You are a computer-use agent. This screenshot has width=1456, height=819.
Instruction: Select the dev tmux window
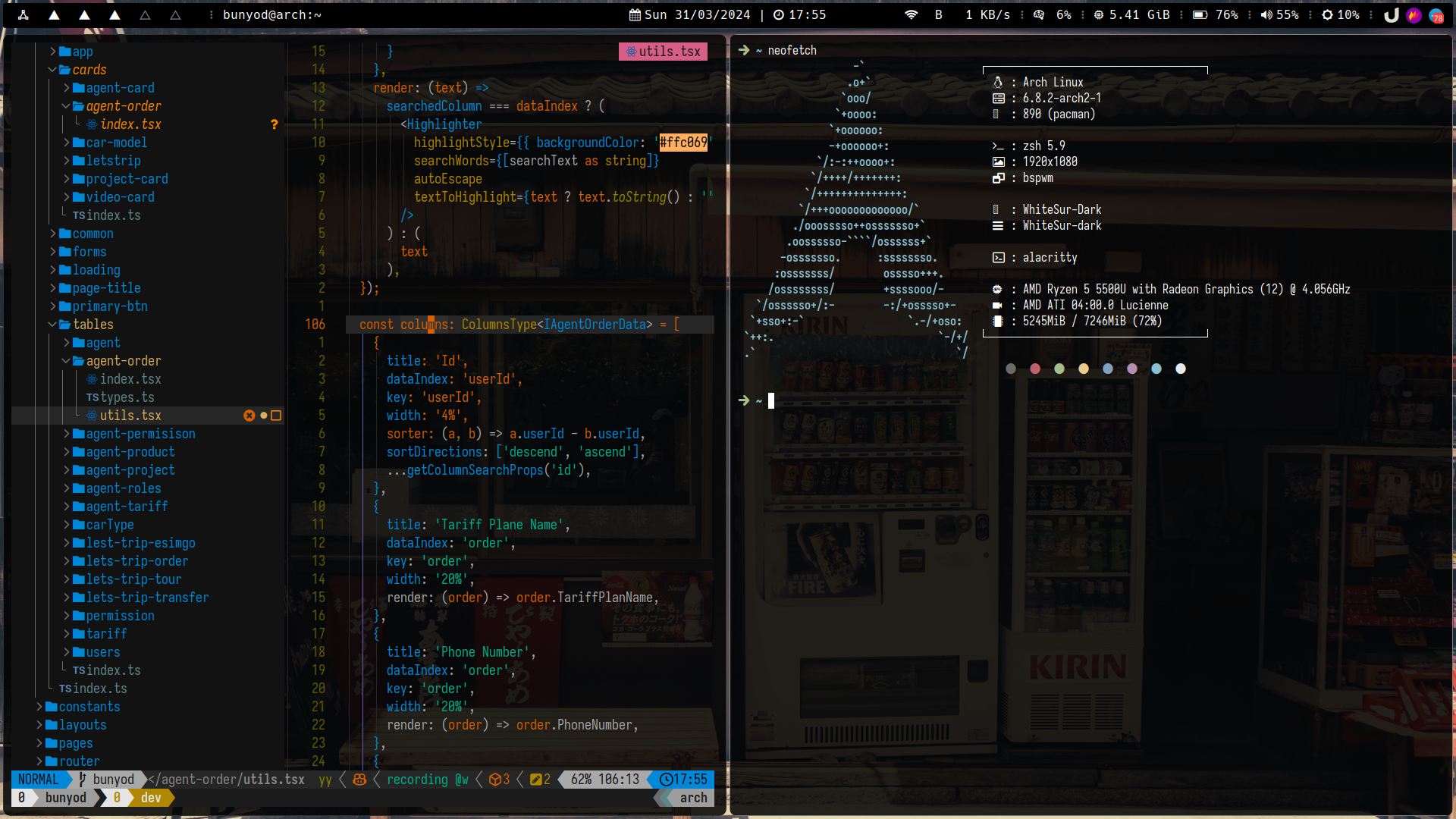tap(150, 798)
